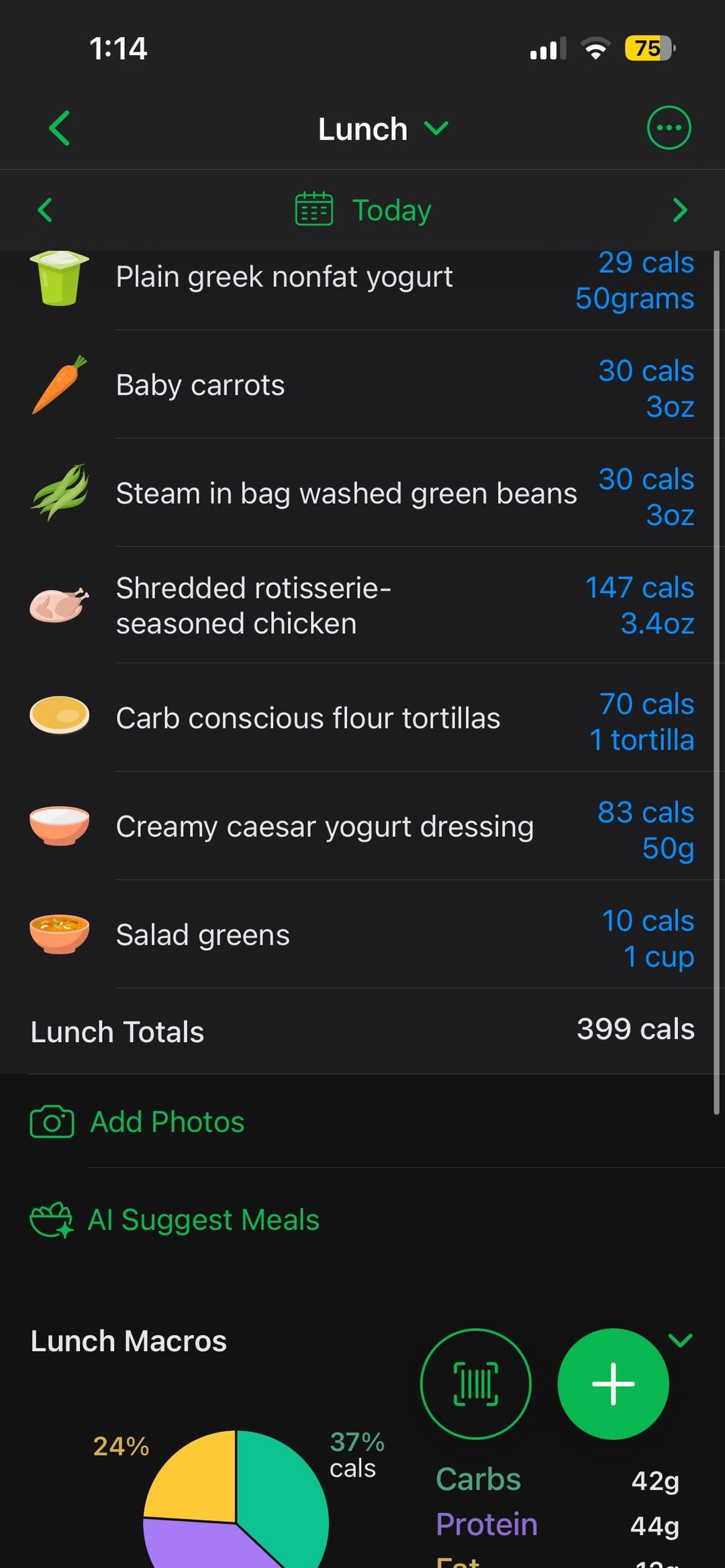
Task: Tap the green beans food icon
Action: tap(59, 493)
